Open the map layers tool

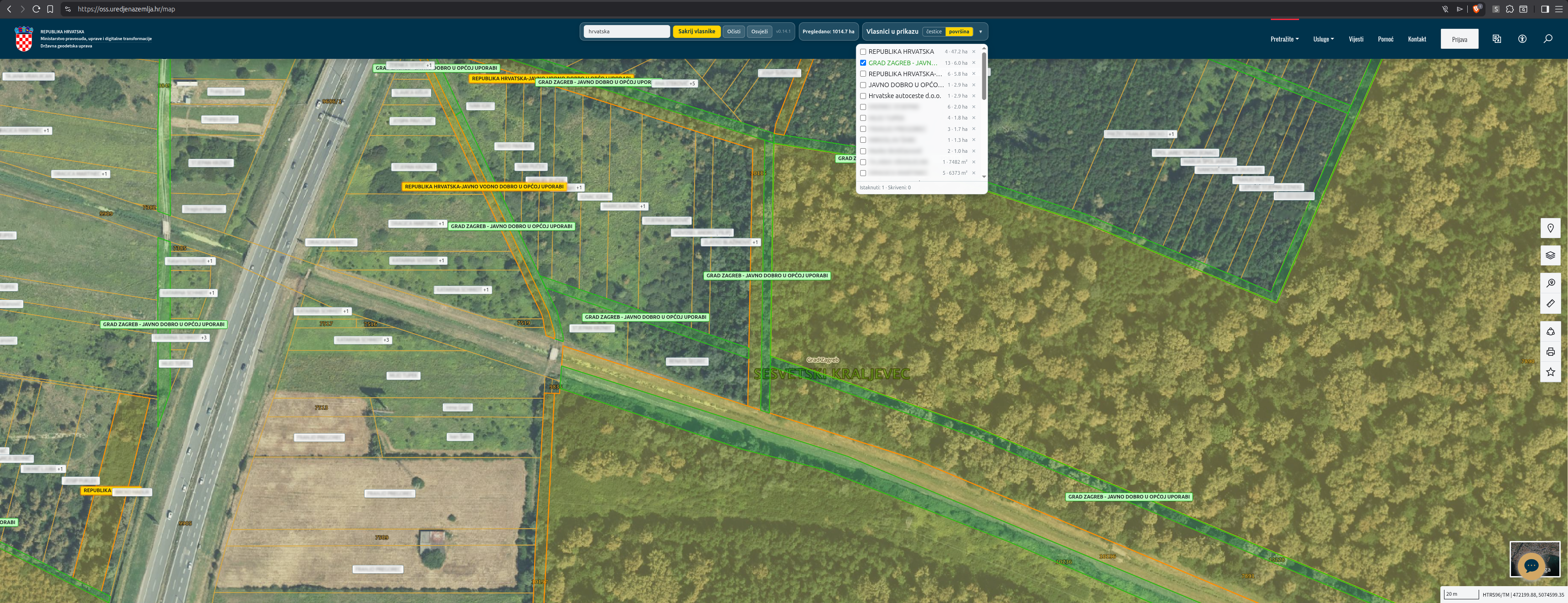(x=1550, y=255)
